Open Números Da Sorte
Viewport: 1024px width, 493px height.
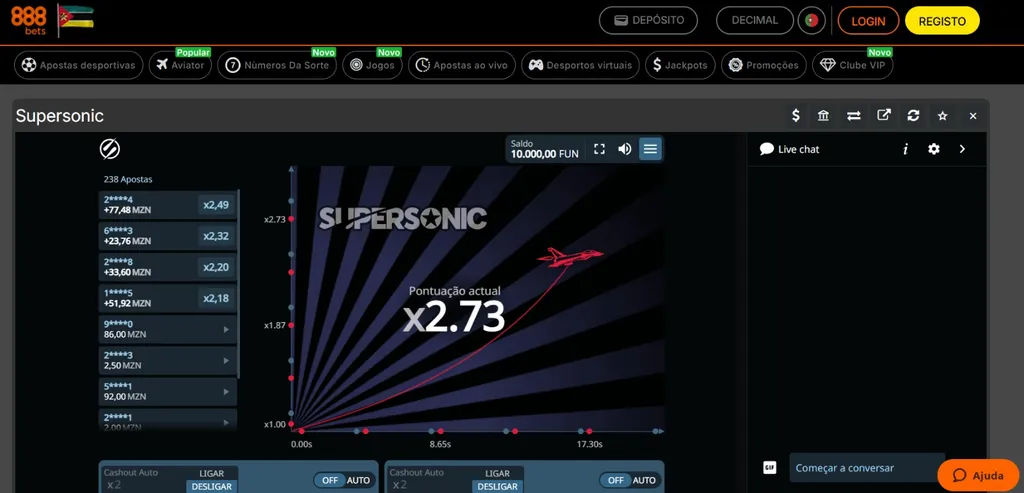(x=278, y=65)
